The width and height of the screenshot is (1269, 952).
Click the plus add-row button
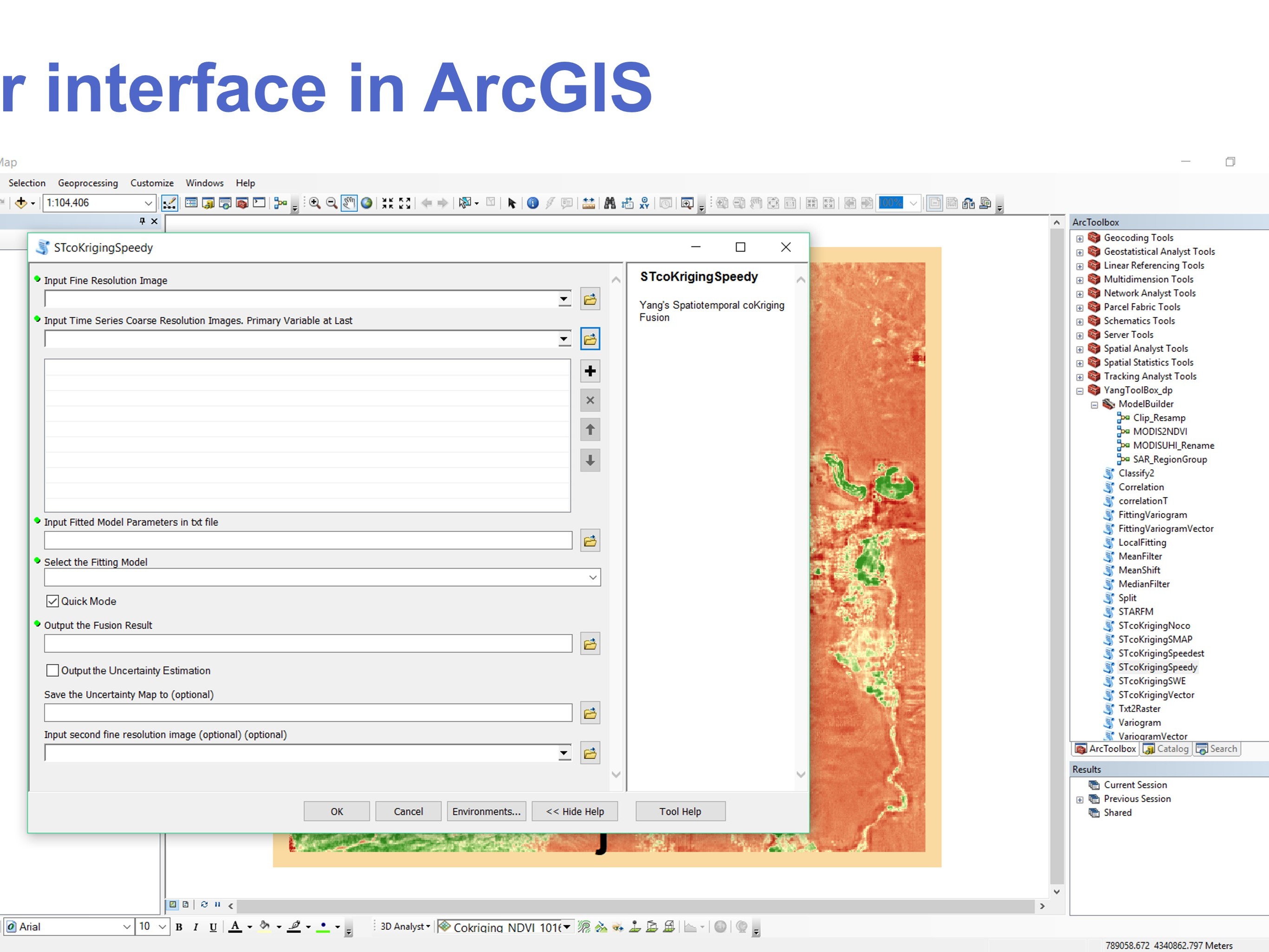[590, 371]
